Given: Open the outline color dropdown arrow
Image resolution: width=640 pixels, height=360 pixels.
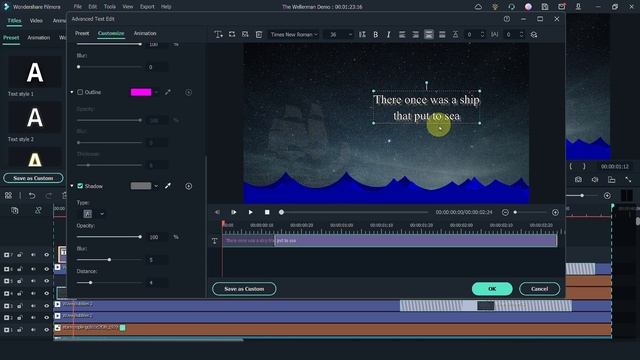Looking at the screenshot, I should pos(156,93).
